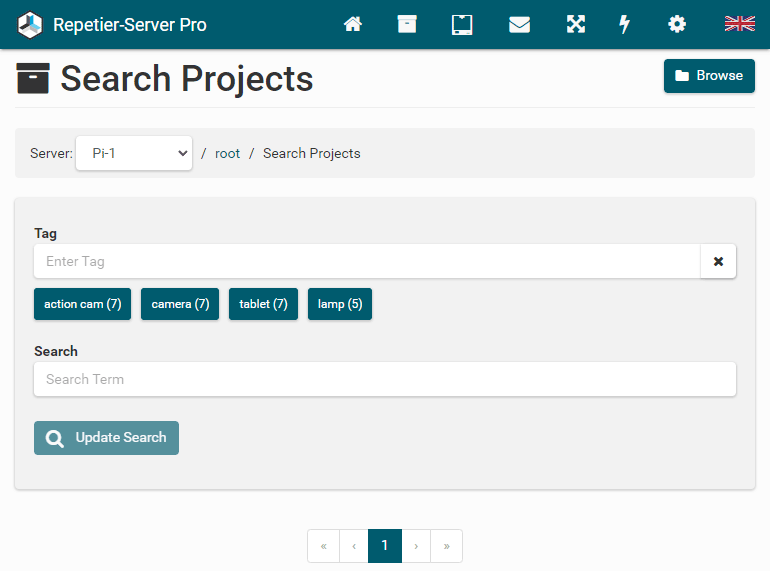
Task: Toggle the 'action cam (7)' tag filter
Action: point(82,304)
